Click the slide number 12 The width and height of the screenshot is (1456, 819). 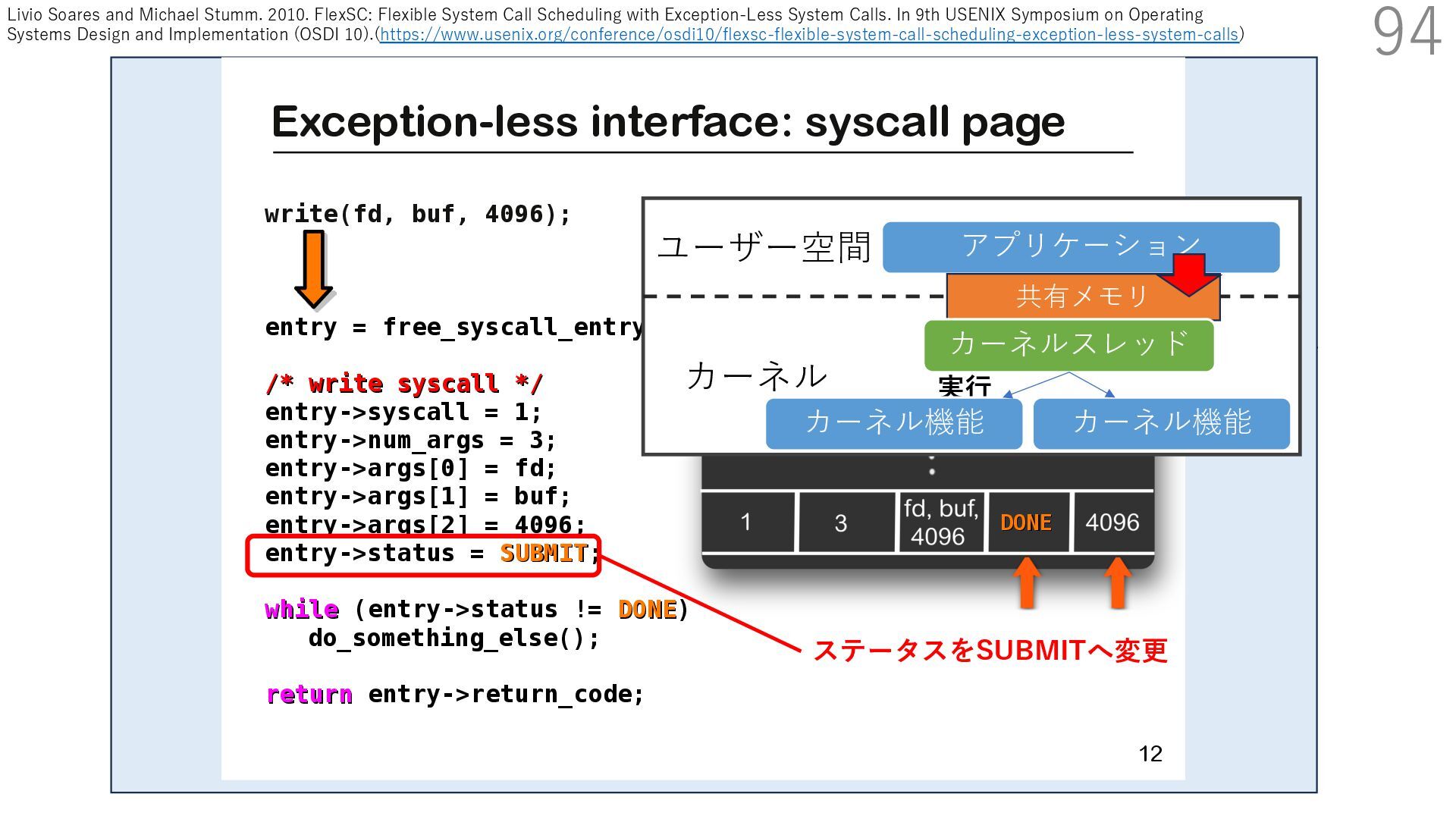[1150, 754]
